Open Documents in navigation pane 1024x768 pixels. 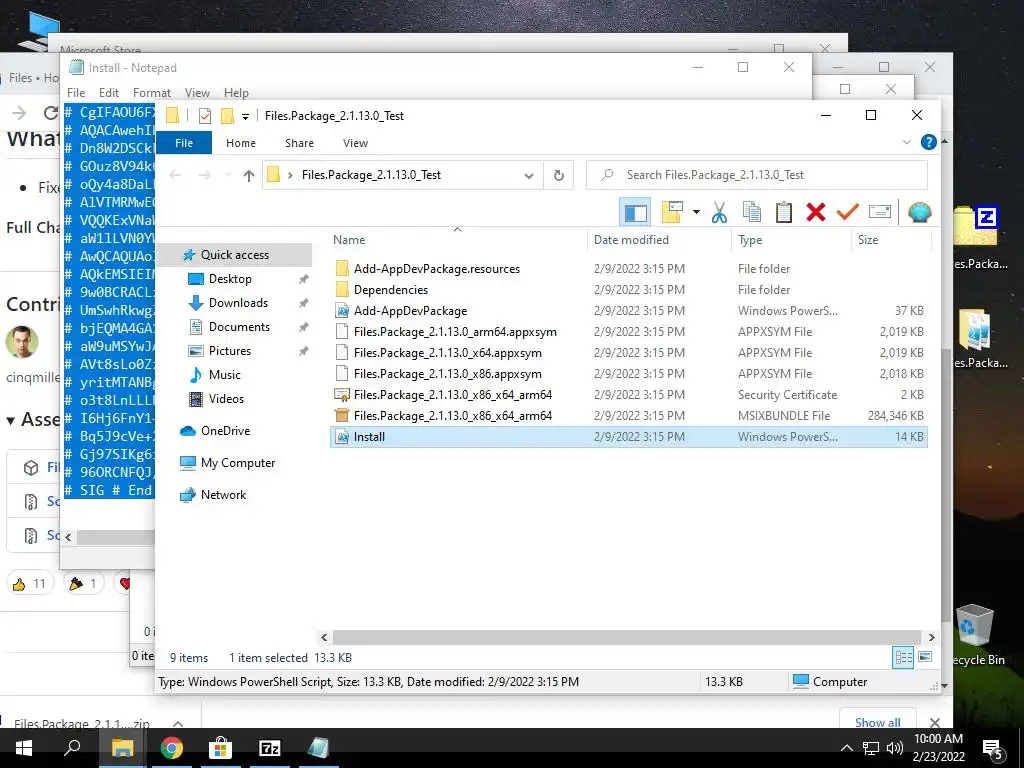(239, 327)
